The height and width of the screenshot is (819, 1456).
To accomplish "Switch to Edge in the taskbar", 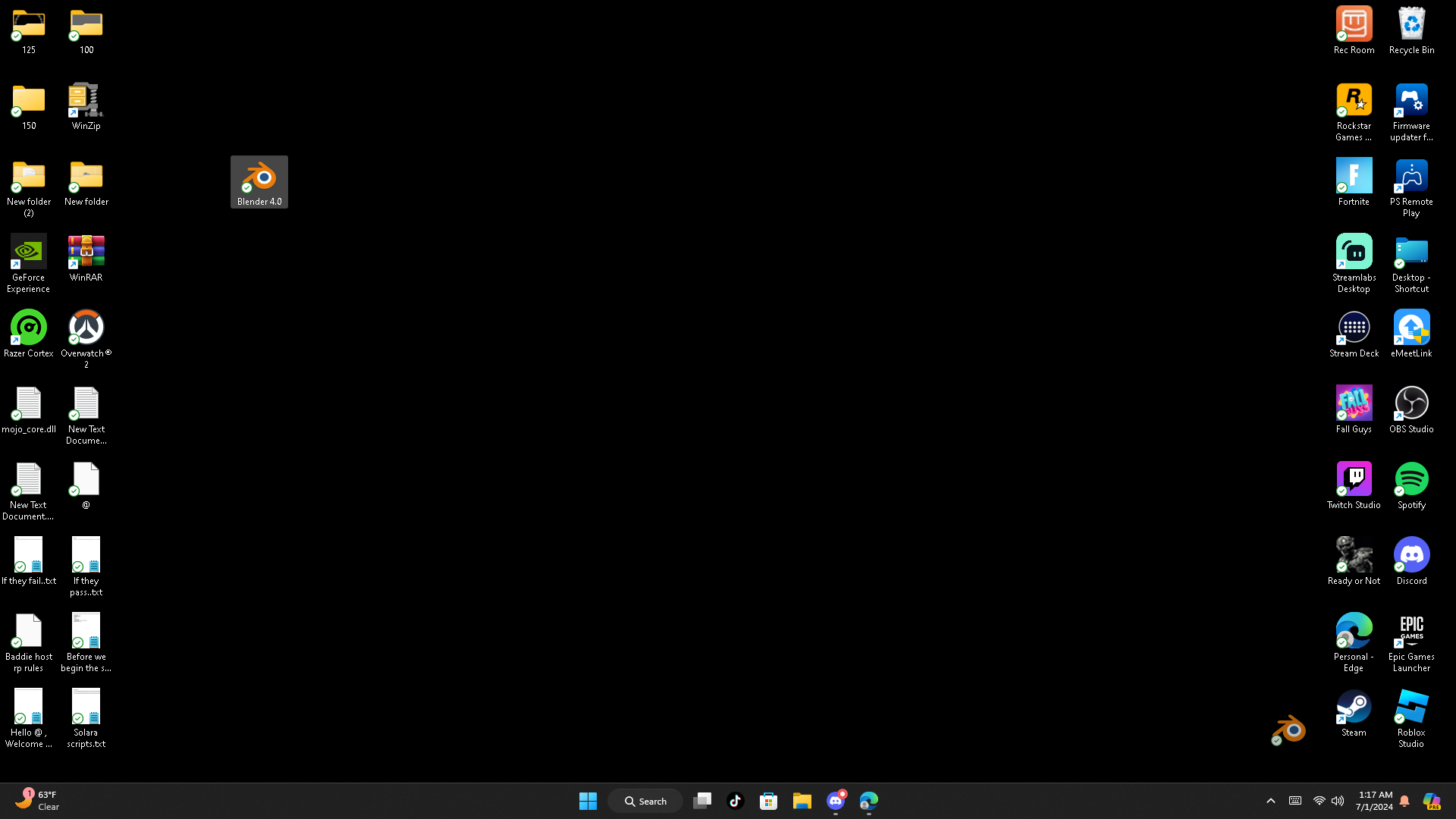I will pos(869,801).
